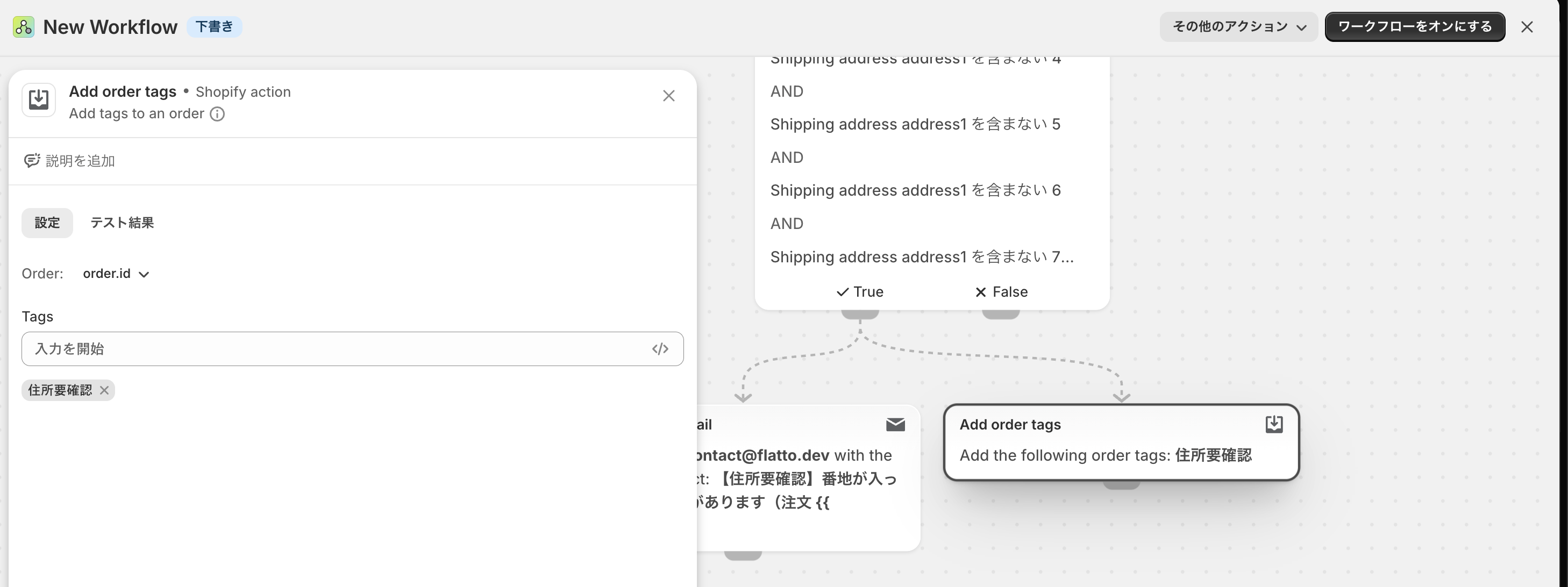
Task: Select the send email node with contact@flatto.dev
Action: [x=809, y=478]
